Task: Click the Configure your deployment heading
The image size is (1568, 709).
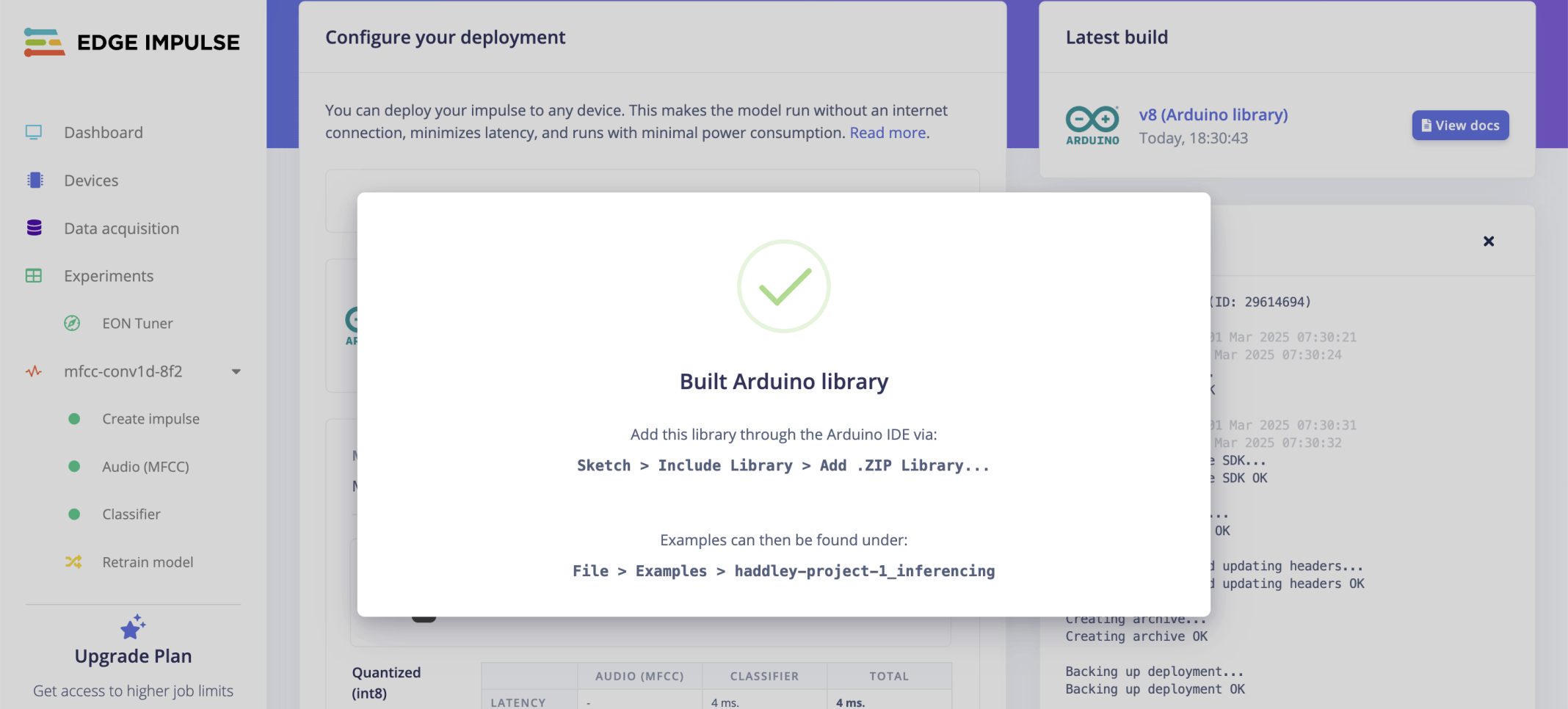Action: (445, 37)
